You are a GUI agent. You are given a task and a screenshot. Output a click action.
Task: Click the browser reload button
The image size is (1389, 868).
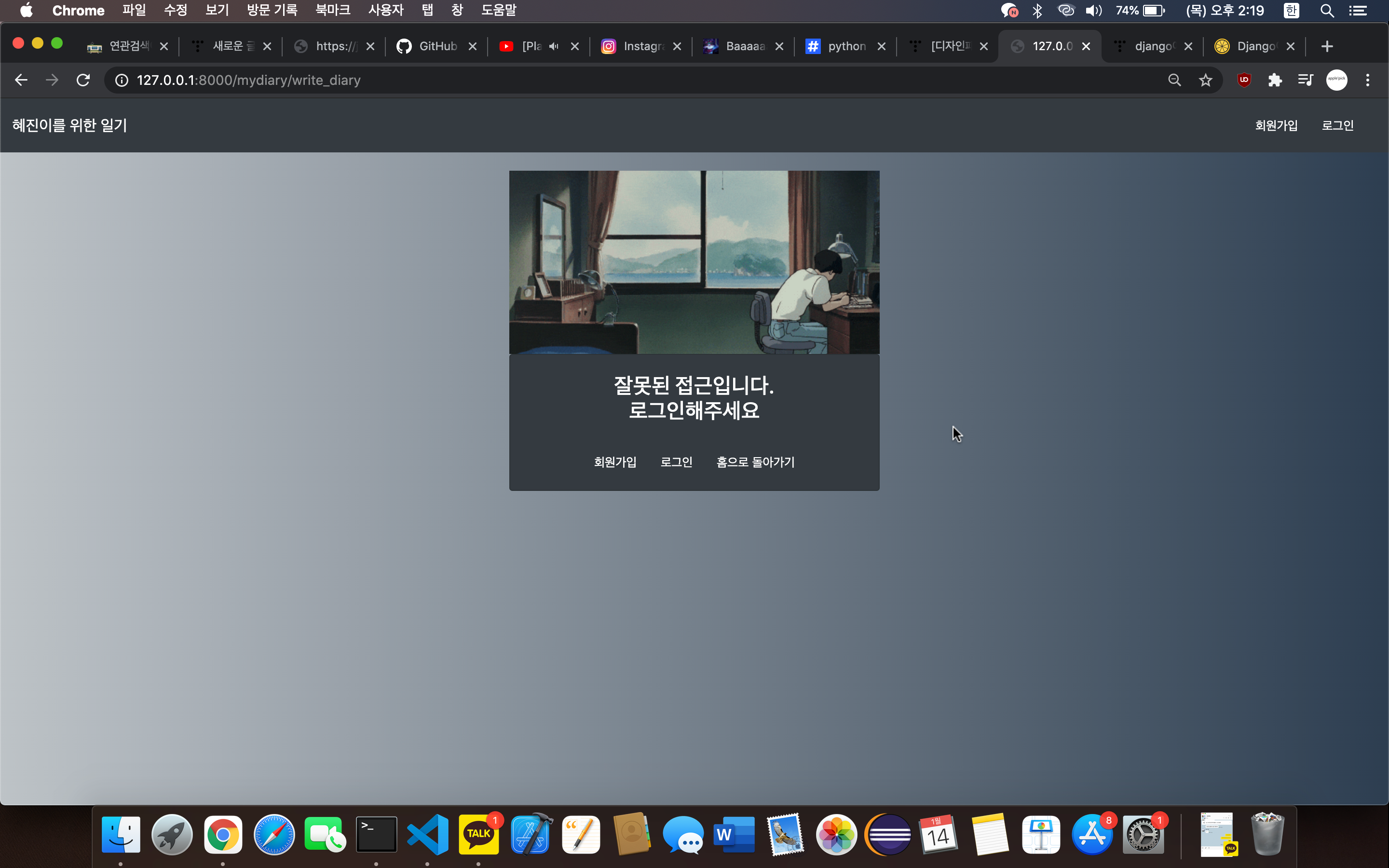[x=83, y=81]
